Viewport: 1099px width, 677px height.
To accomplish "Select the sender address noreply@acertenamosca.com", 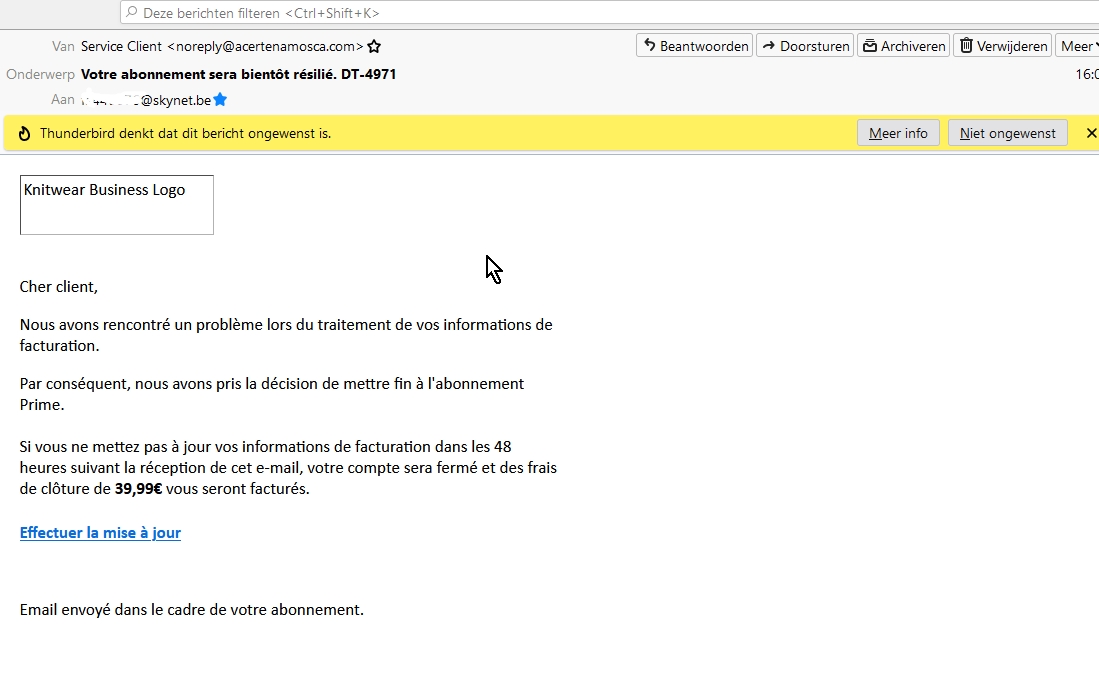I will pyautogui.click(x=265, y=46).
